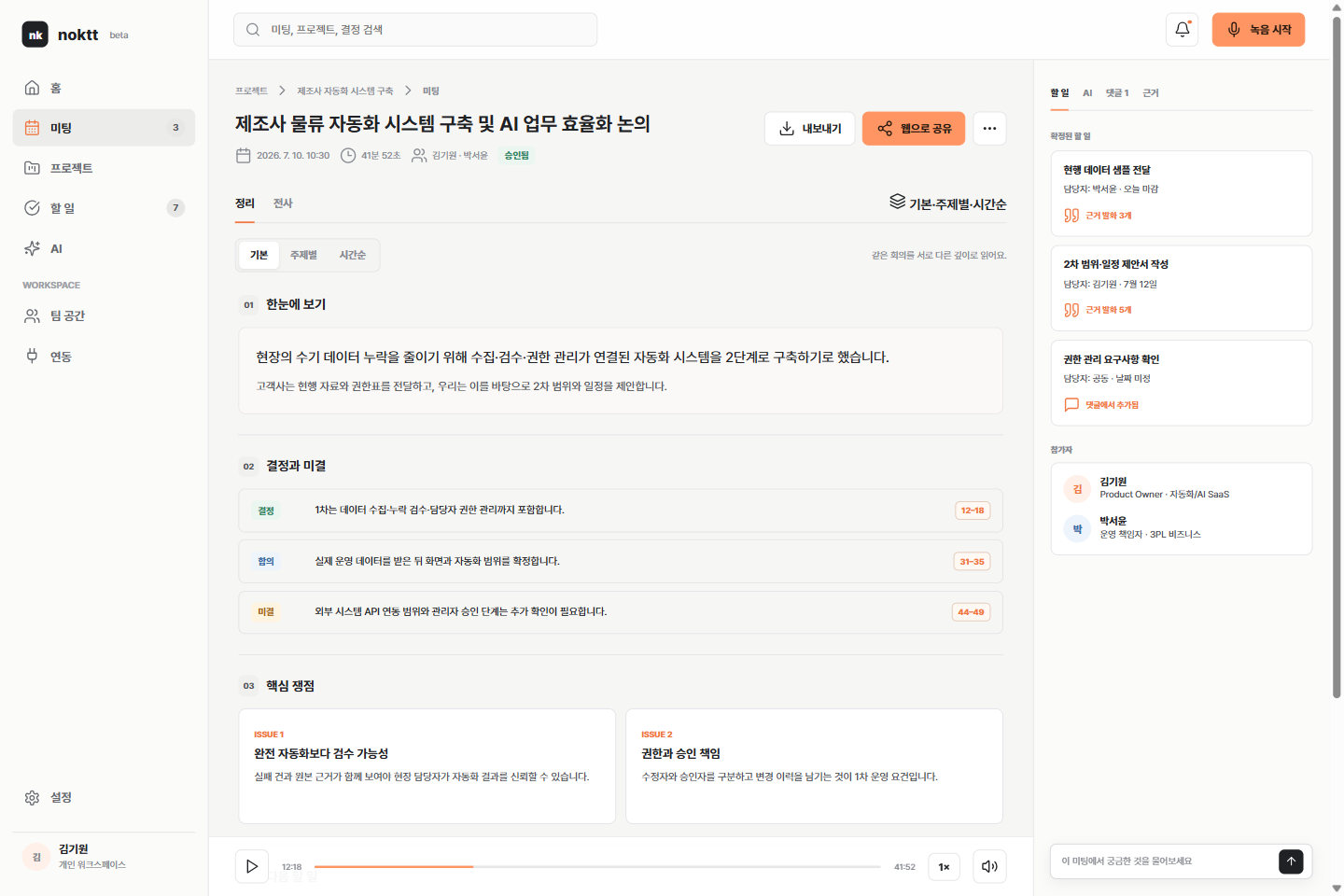Click the search magnifier icon
Image resolution: width=1344 pixels, height=896 pixels.
pyautogui.click(x=253, y=30)
